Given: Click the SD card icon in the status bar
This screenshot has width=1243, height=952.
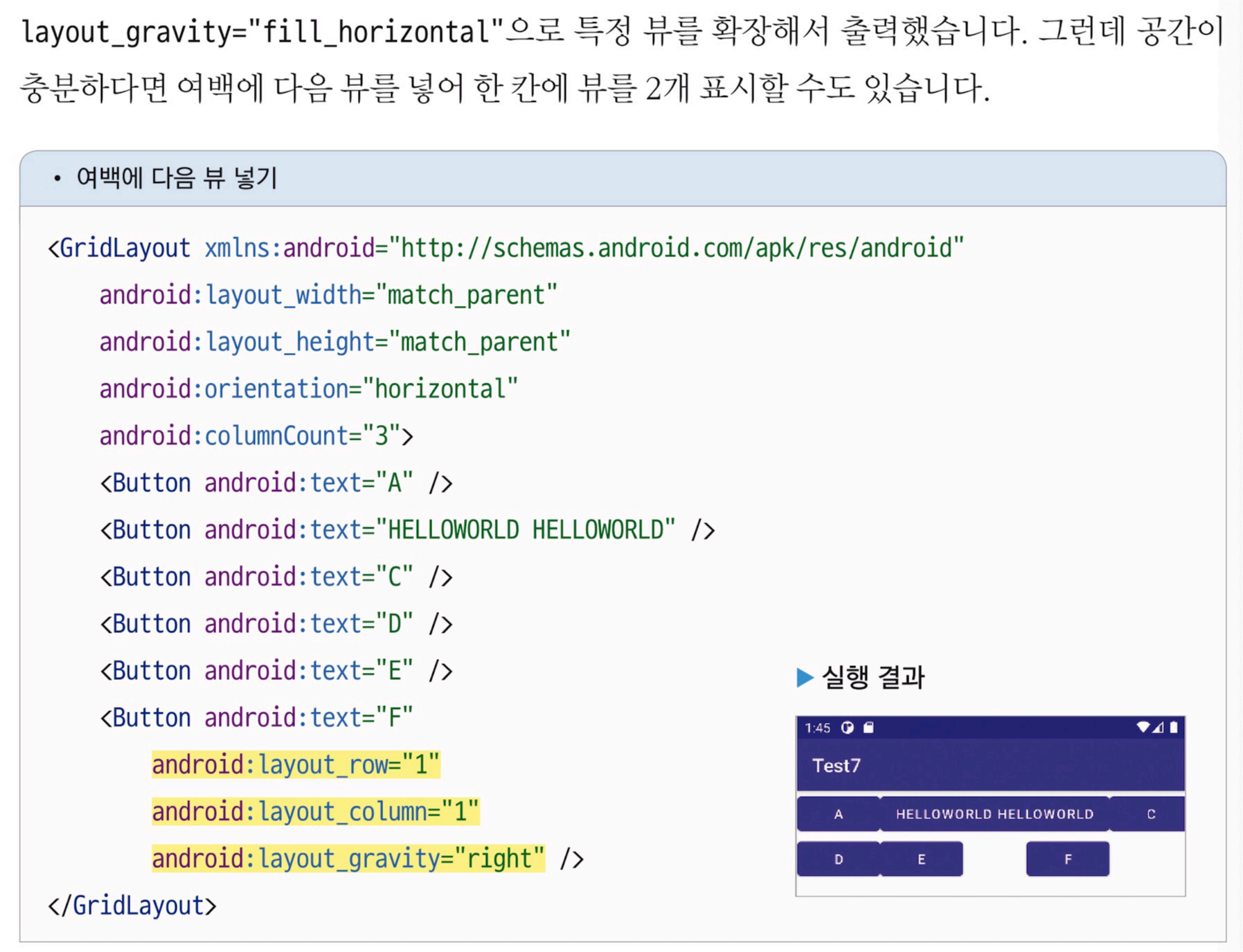Looking at the screenshot, I should coord(869,727).
